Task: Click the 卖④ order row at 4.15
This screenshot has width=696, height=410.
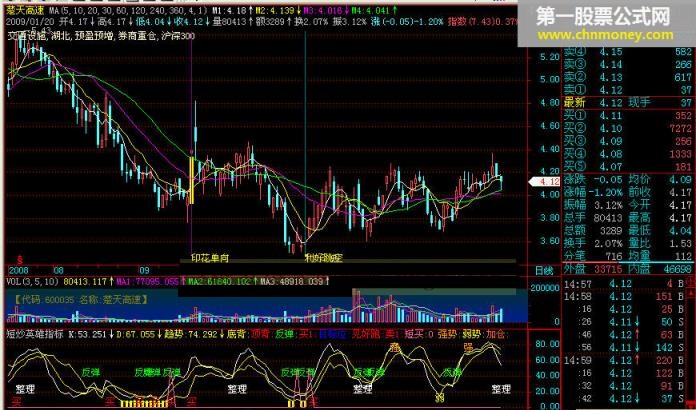Action: [x=628, y=52]
